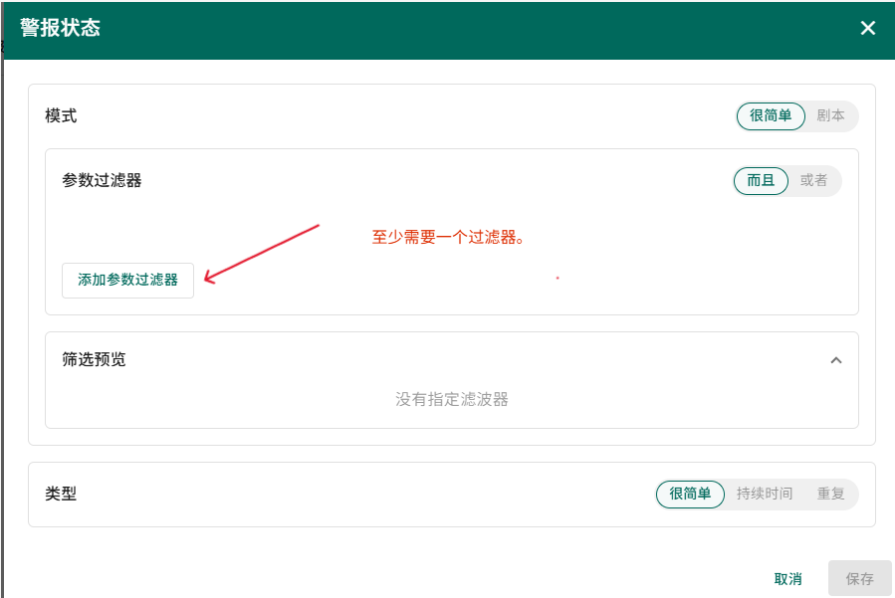Click the 添加参数过滤器 button

point(128,280)
